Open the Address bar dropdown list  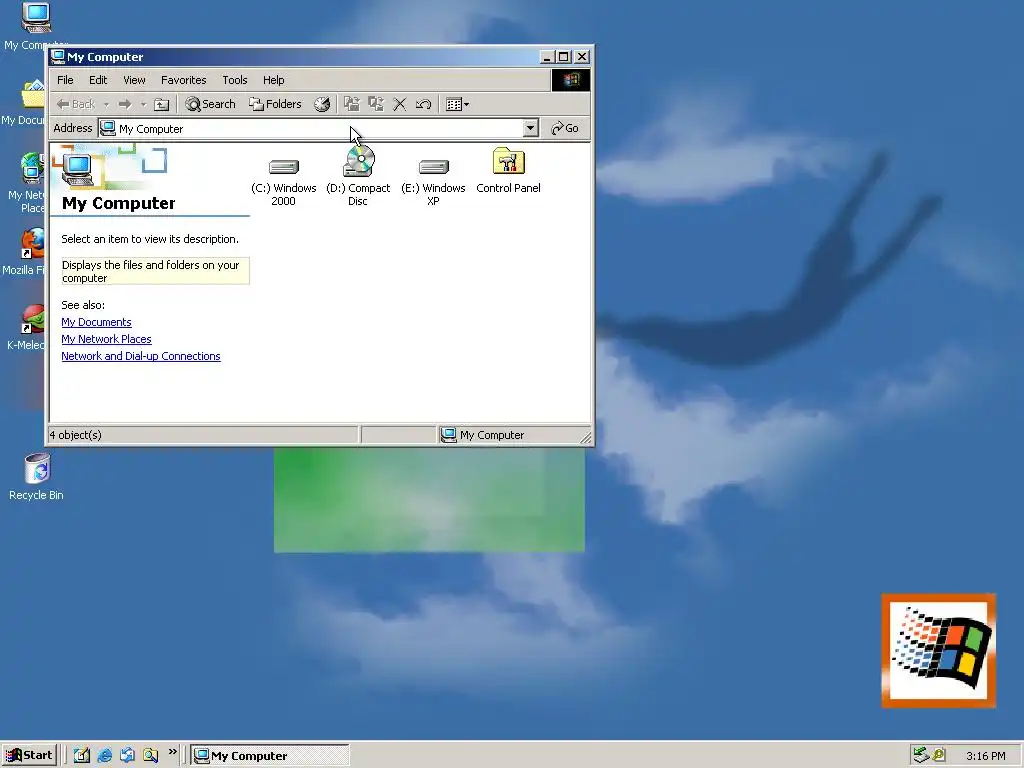tap(531, 128)
